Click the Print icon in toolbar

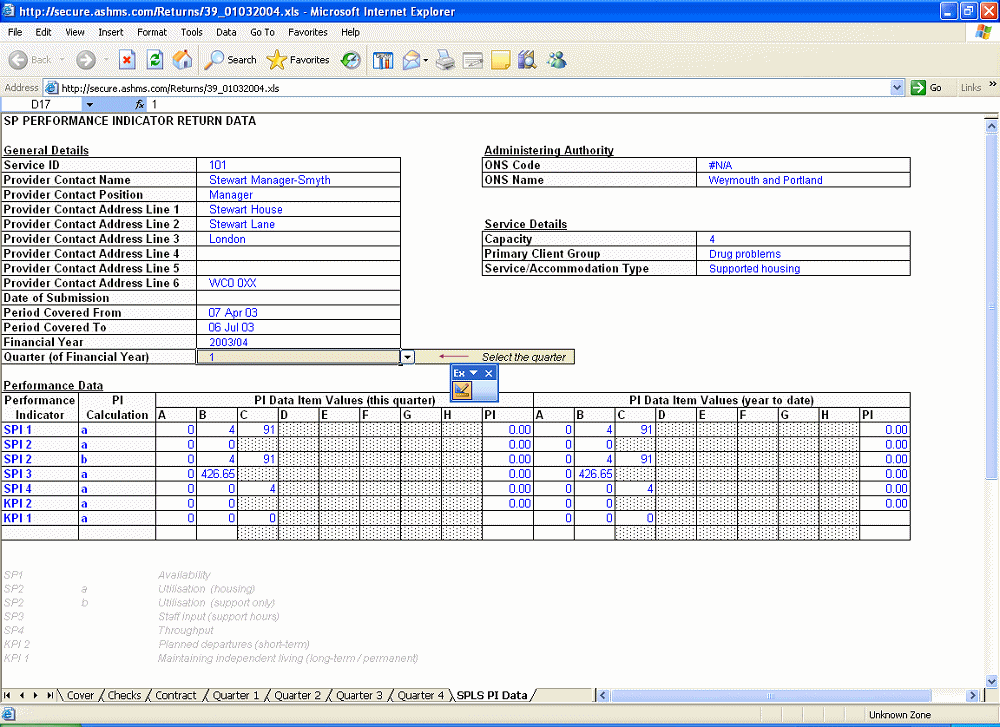tap(445, 60)
